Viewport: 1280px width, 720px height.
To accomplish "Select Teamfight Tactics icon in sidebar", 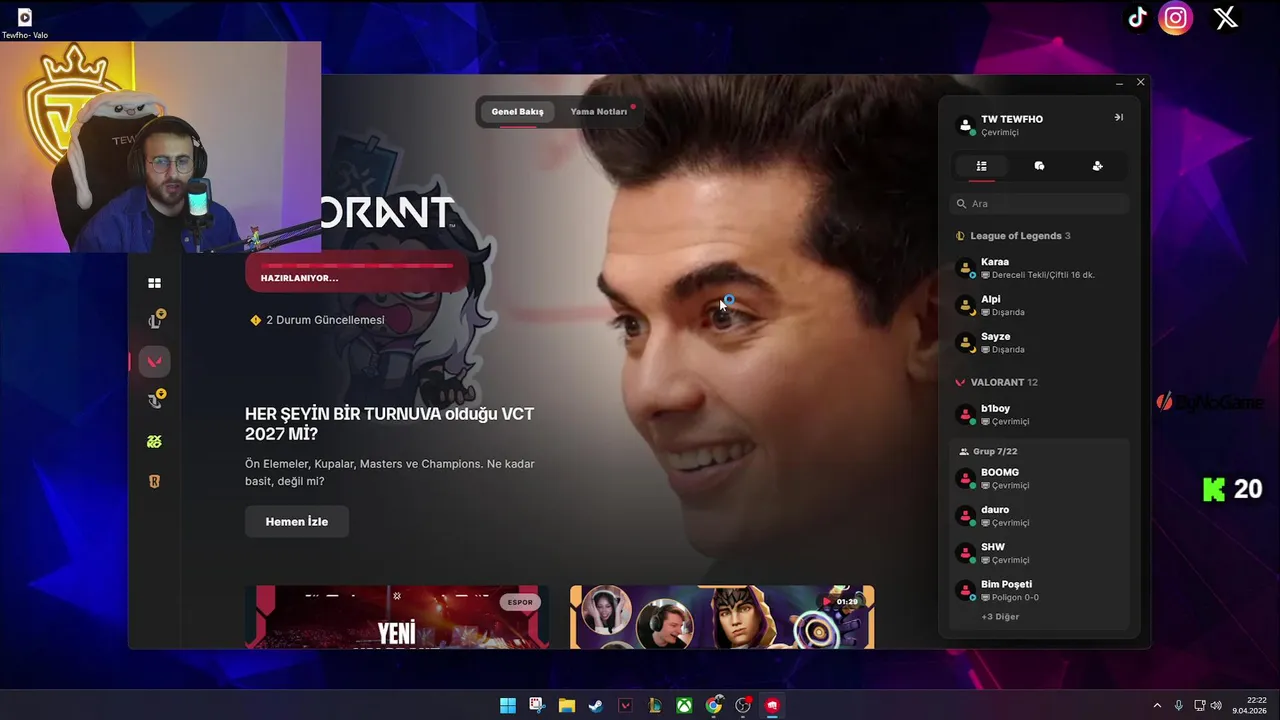I will click(155, 400).
